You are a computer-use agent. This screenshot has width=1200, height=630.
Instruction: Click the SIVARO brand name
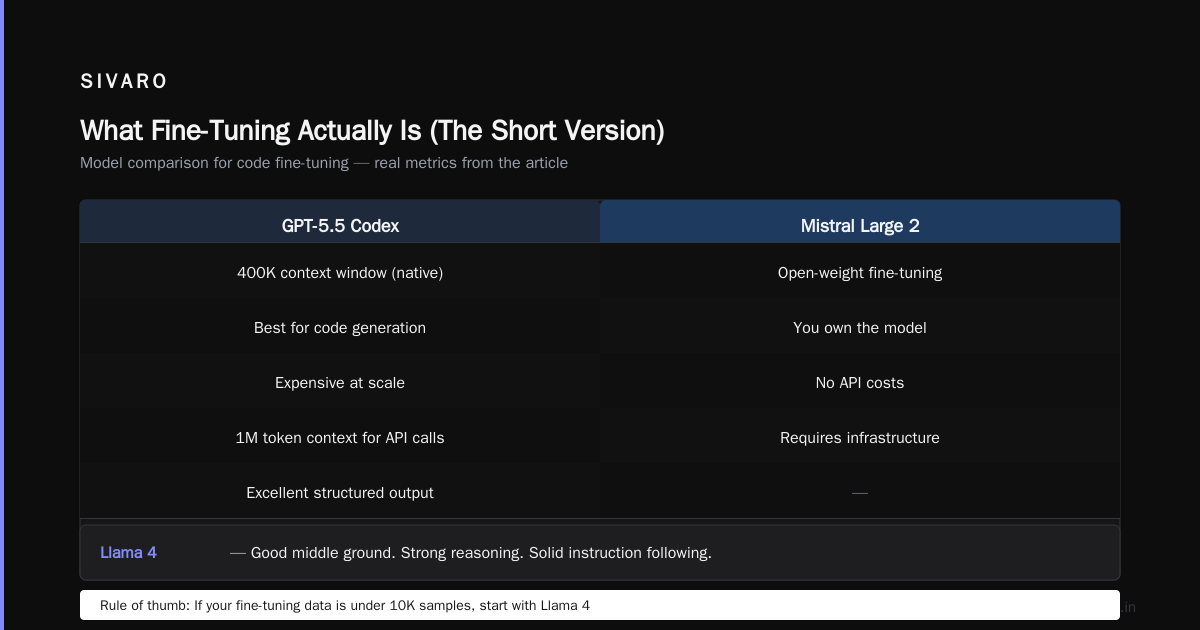(x=124, y=82)
